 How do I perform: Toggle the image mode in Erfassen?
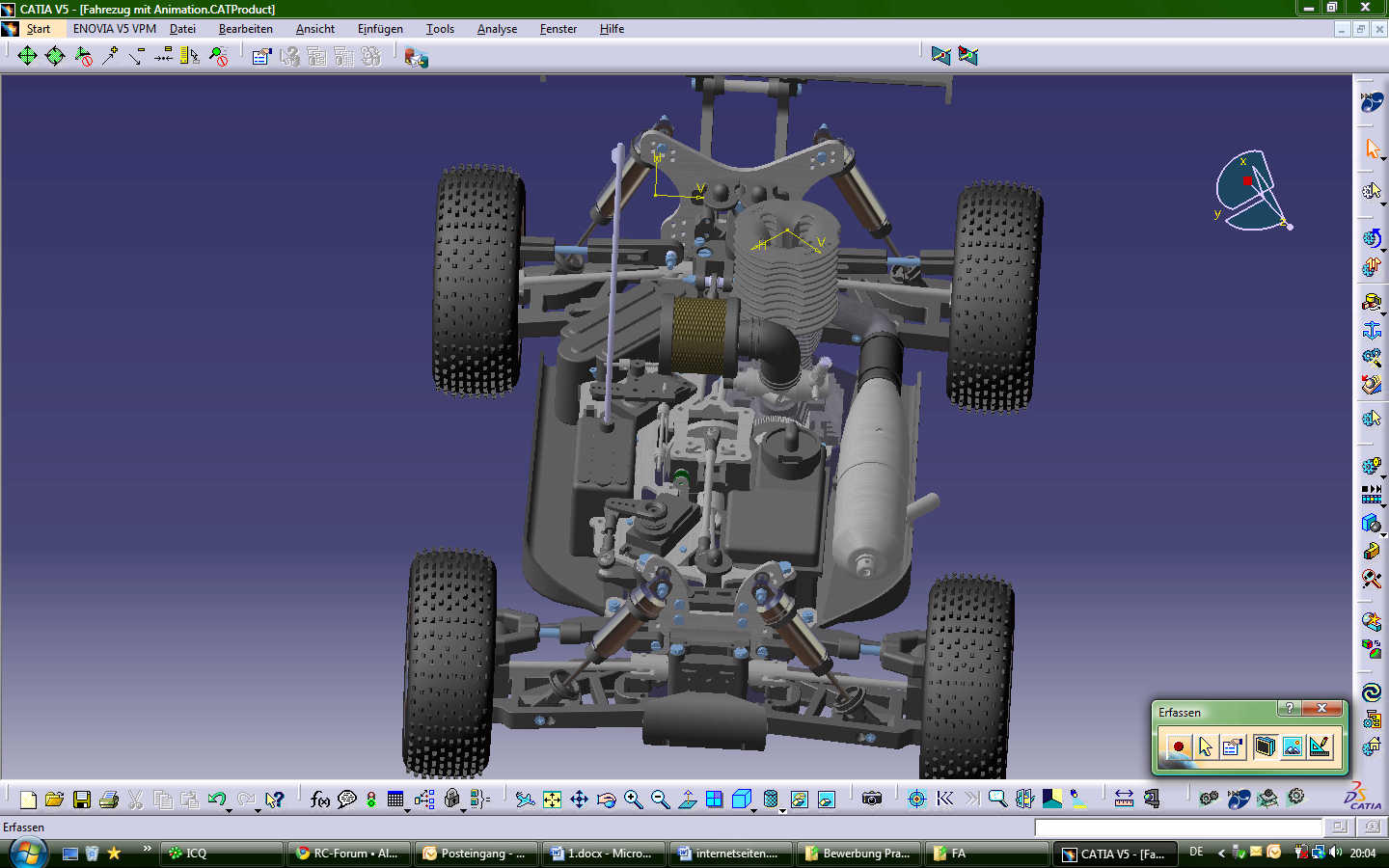tap(1293, 746)
